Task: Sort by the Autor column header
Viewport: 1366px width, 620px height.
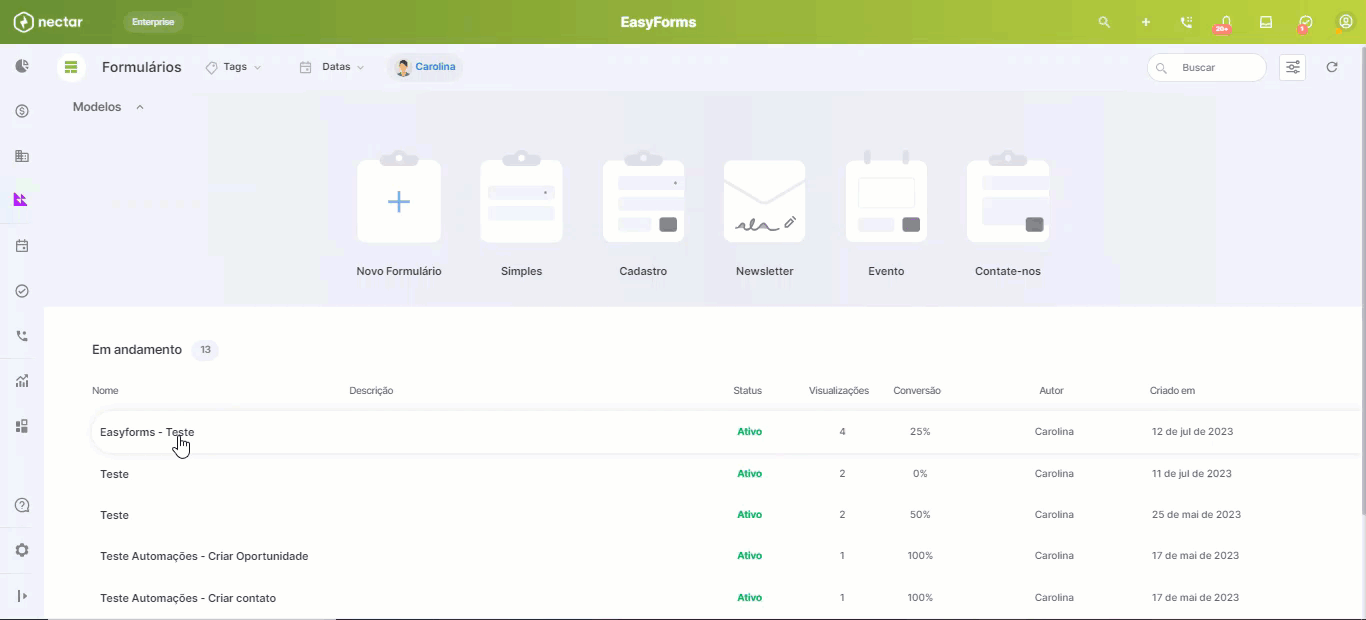Action: [1051, 391]
